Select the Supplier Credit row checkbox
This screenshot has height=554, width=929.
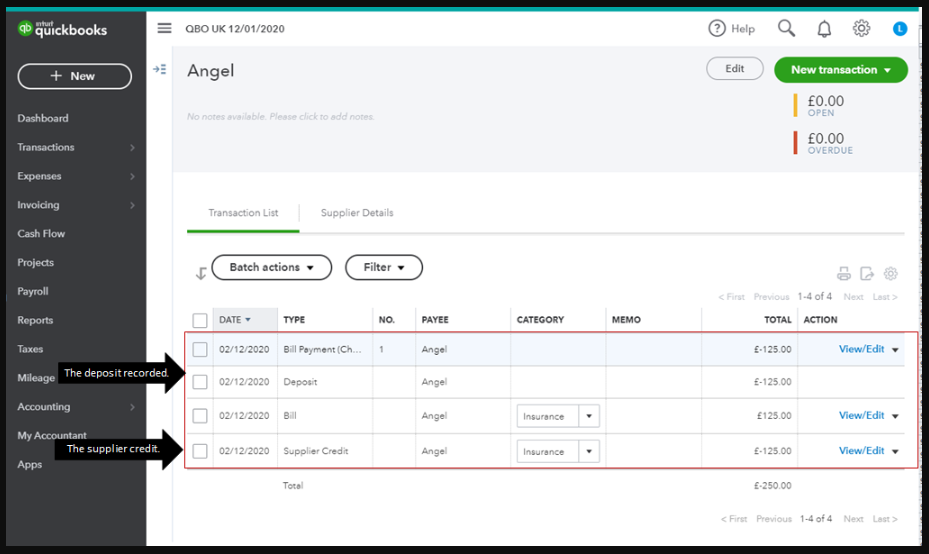click(200, 451)
